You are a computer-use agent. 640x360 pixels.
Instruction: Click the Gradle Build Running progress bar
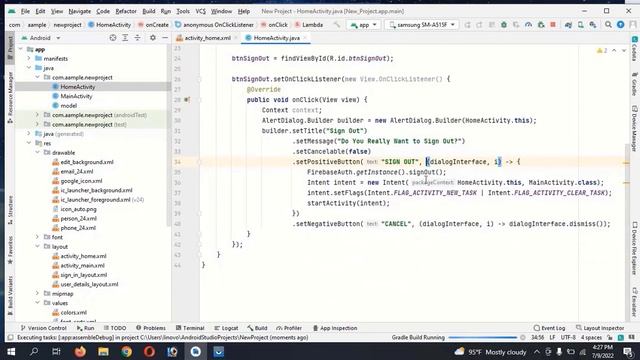point(482,338)
